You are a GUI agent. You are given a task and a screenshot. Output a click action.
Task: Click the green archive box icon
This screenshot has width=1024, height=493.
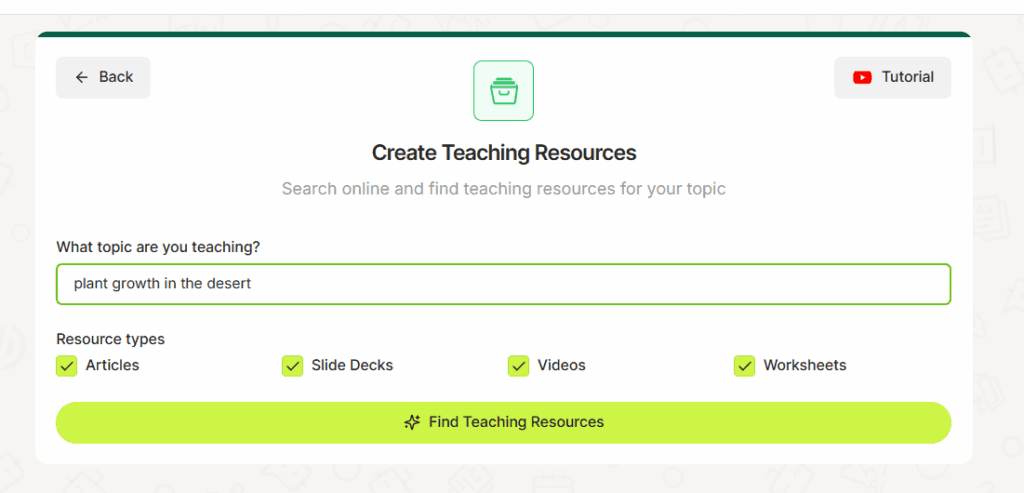click(x=504, y=91)
